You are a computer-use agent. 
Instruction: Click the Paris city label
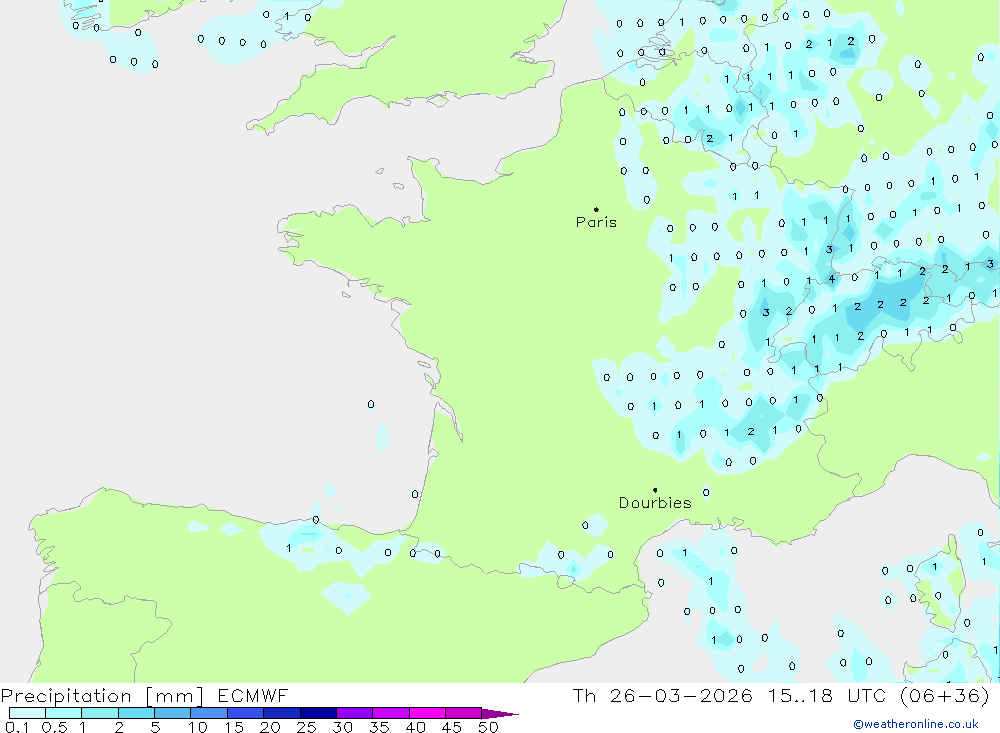(596, 222)
